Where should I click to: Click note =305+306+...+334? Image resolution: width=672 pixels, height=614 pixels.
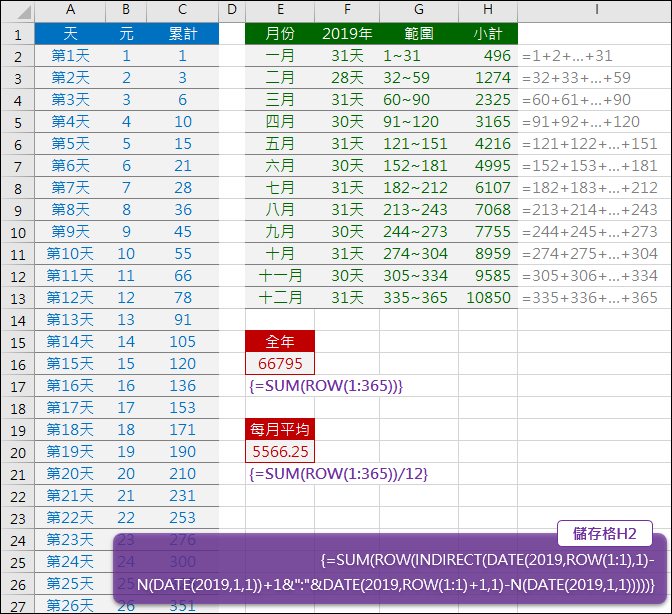pyautogui.click(x=590, y=276)
